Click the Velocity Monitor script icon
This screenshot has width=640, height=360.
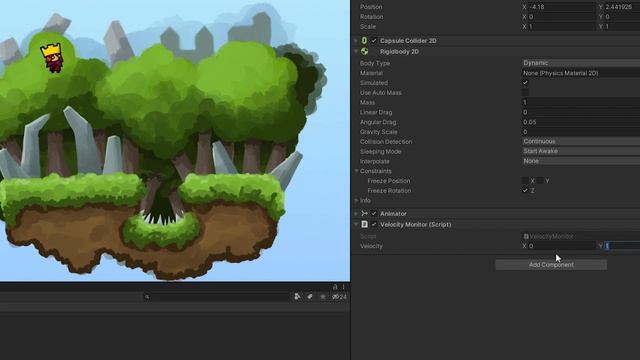coord(364,224)
